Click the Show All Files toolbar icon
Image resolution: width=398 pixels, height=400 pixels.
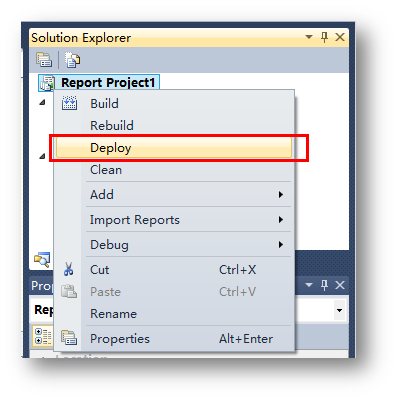72,60
